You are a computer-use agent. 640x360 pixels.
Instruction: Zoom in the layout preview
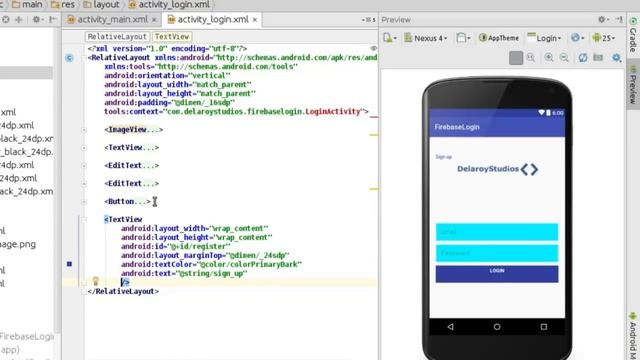pyautogui.click(x=549, y=58)
